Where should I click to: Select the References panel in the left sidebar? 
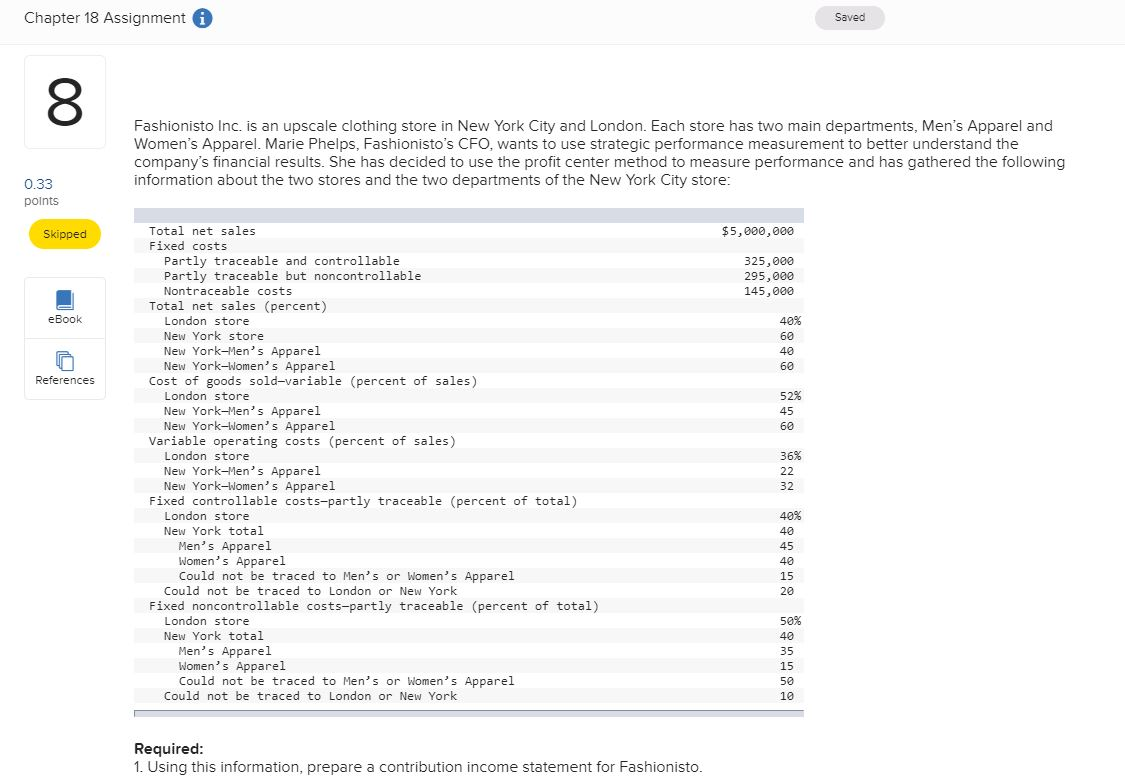click(64, 367)
